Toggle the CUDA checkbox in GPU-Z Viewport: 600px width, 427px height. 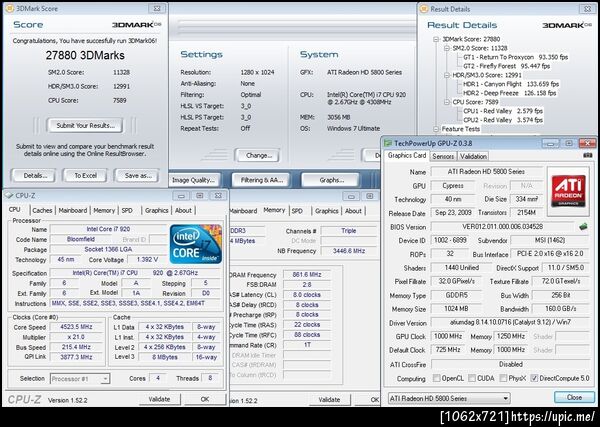(472, 378)
